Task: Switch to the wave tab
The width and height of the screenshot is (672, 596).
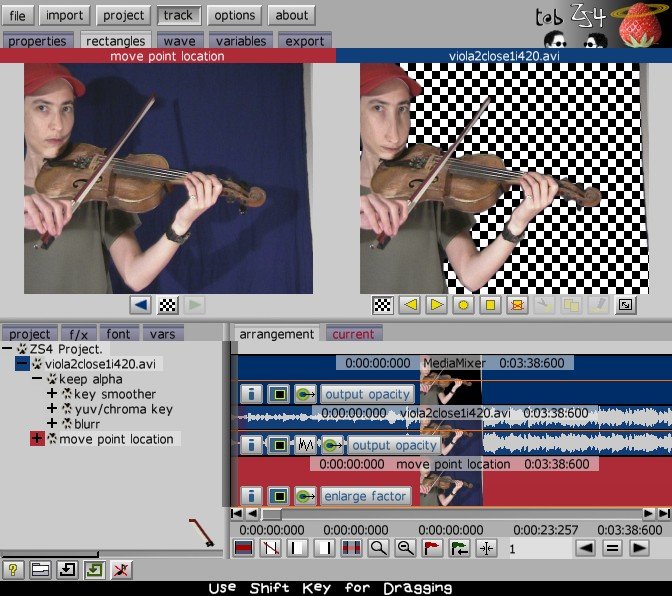Action: [179, 41]
